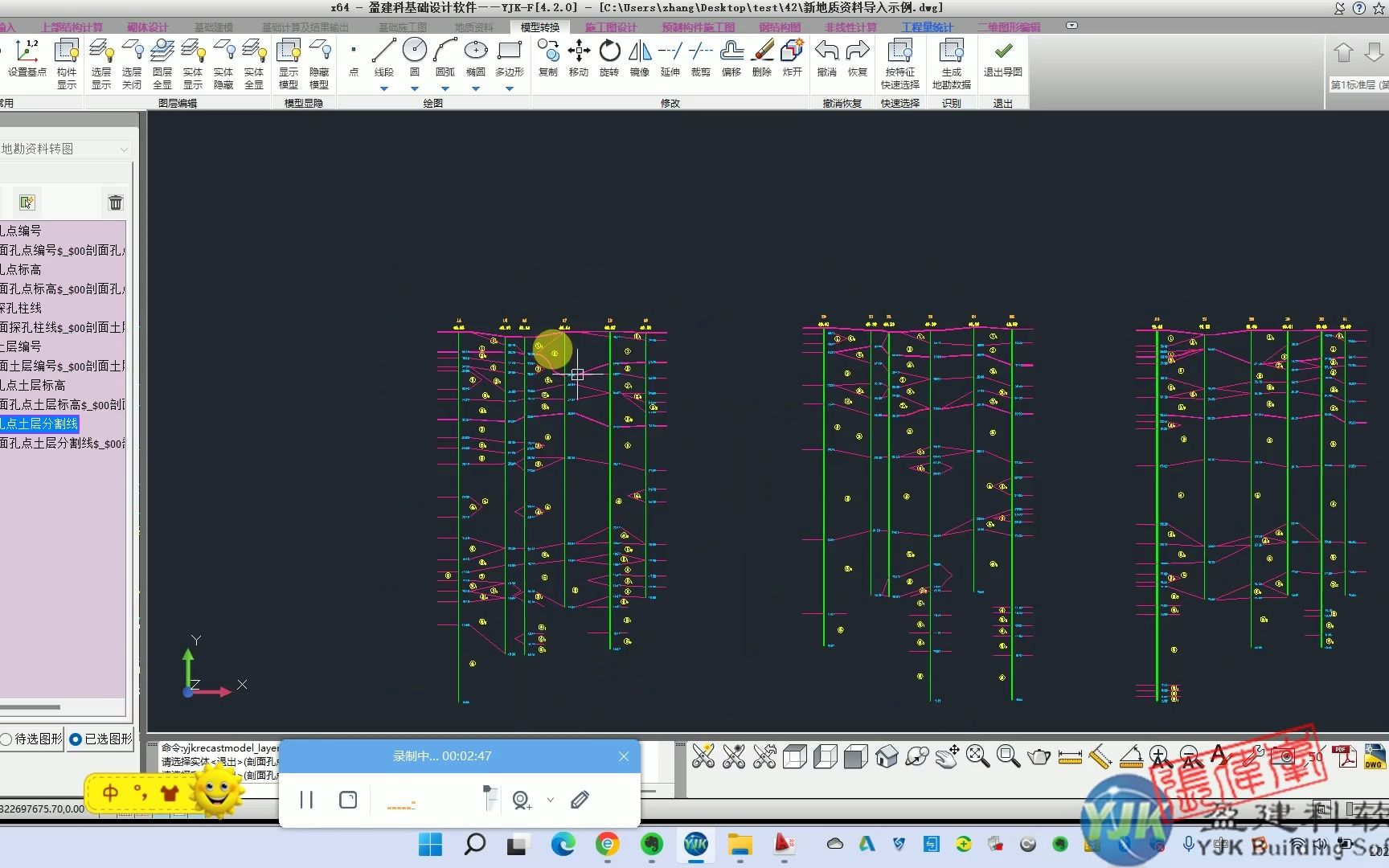Click the 实体隐藏 (hide entity) tool
The width and height of the screenshot is (1389, 868).
click(223, 63)
